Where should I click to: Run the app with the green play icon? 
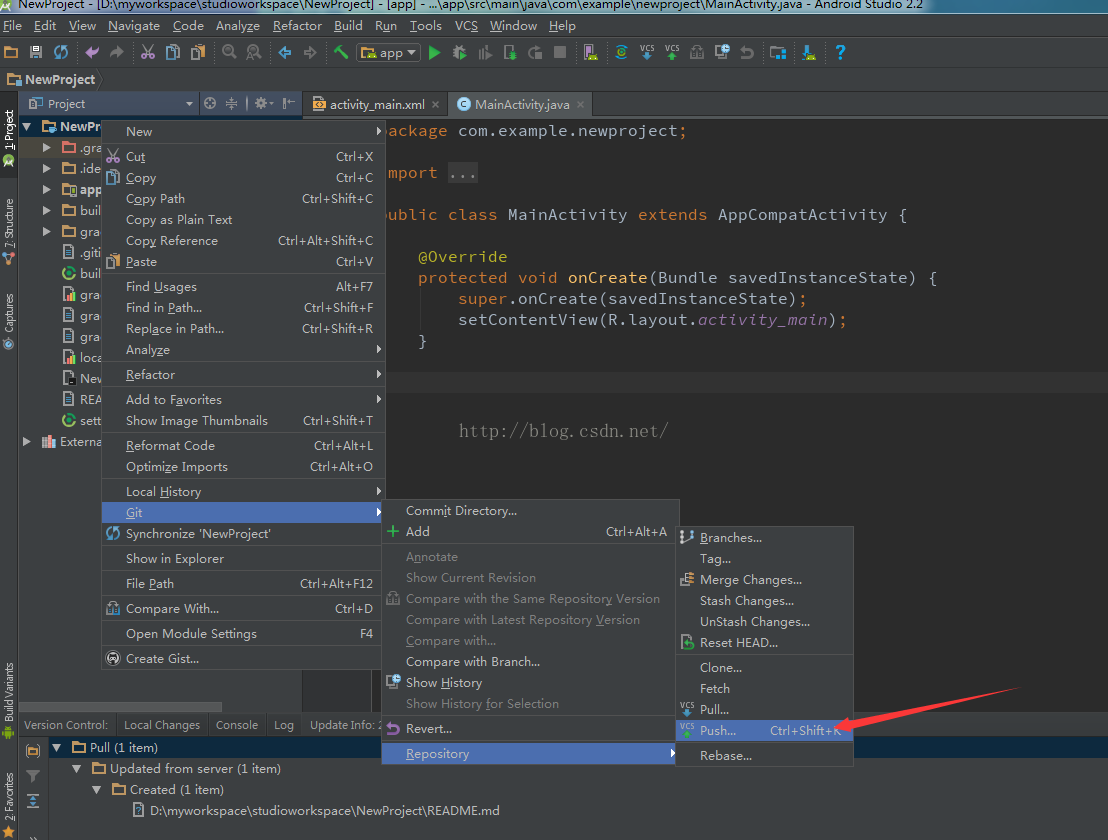(x=435, y=52)
